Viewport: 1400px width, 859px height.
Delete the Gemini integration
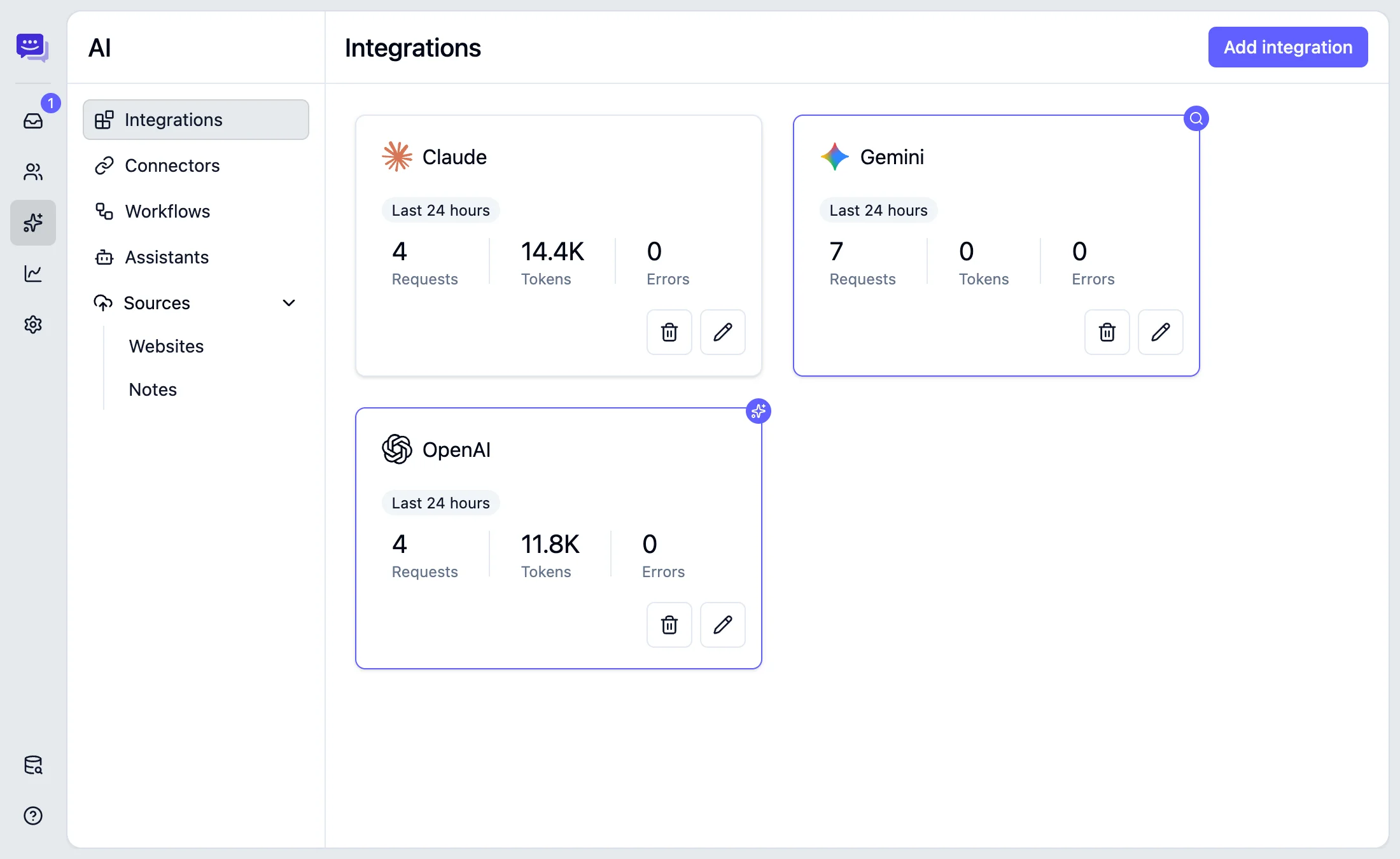tap(1107, 332)
